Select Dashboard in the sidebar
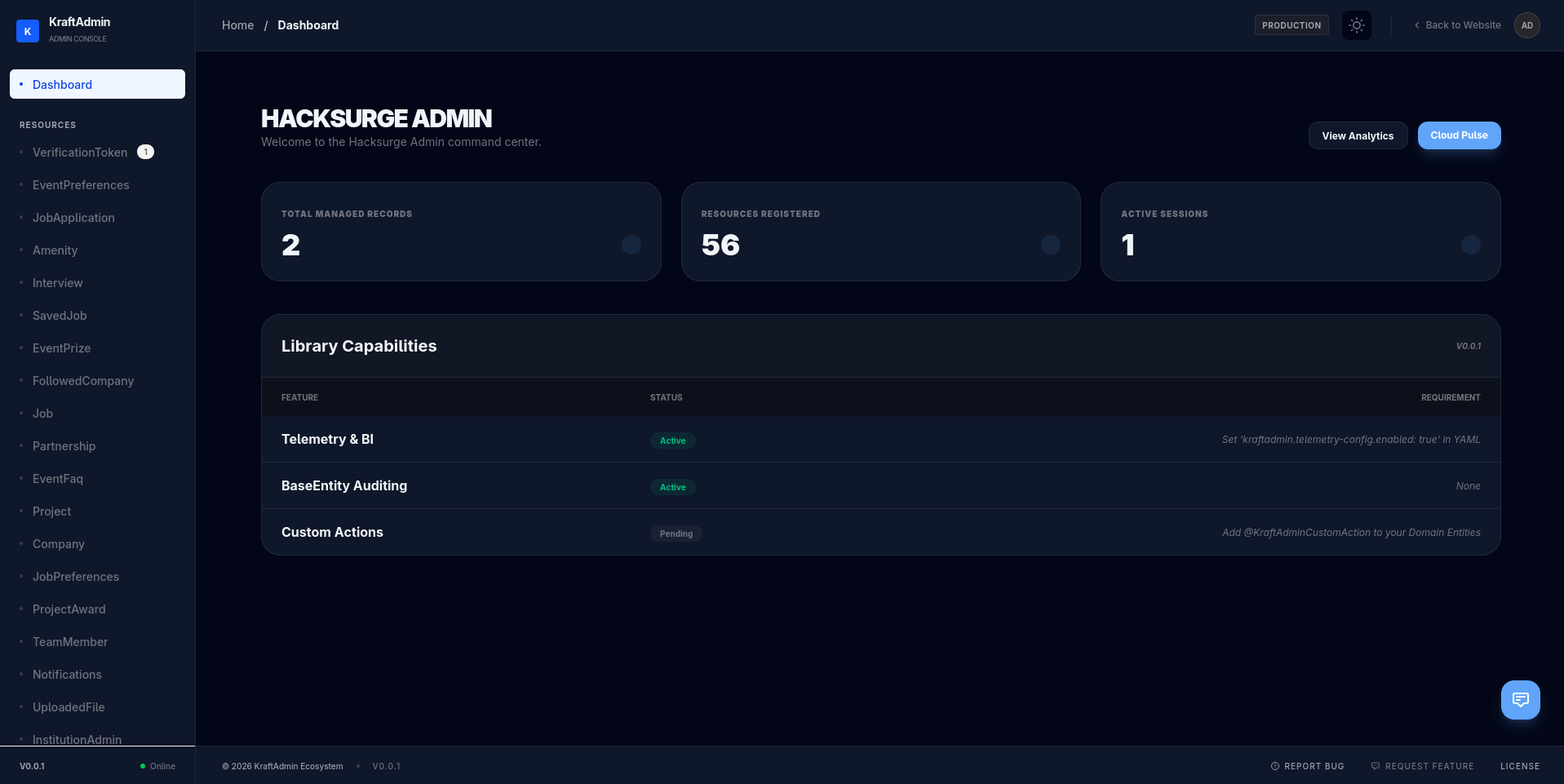The width and height of the screenshot is (1564, 784). (97, 84)
